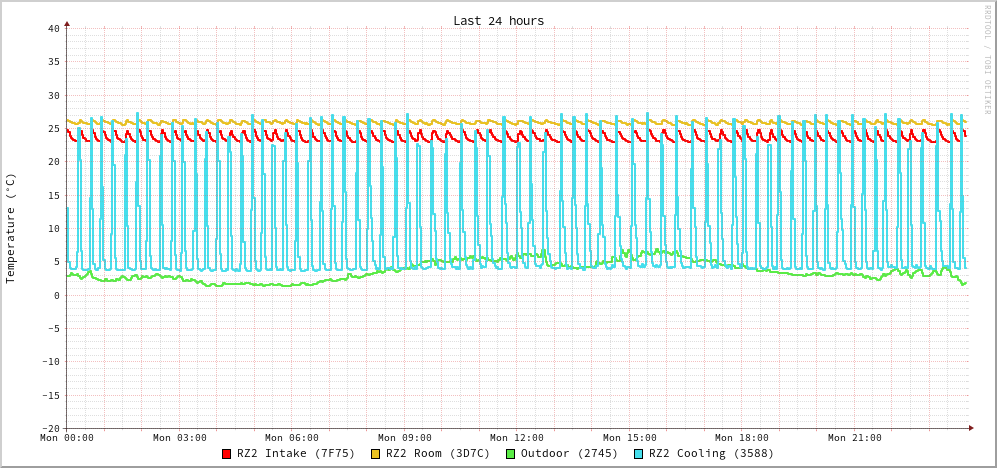Click the 'RZ2 Room (3D7C)' legend label
997x468 pixels.
pyautogui.click(x=438, y=453)
